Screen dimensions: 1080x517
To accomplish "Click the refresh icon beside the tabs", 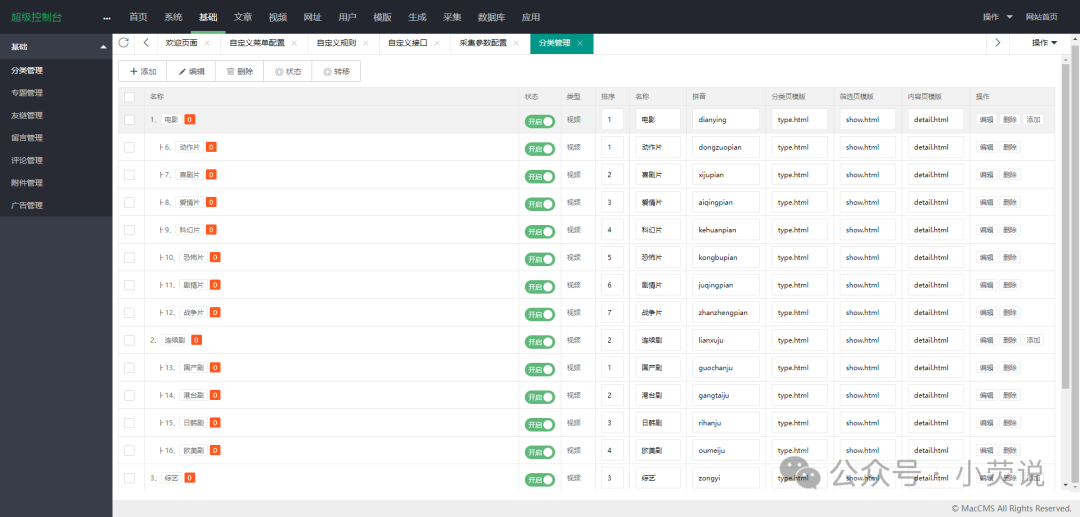I will click(123, 43).
